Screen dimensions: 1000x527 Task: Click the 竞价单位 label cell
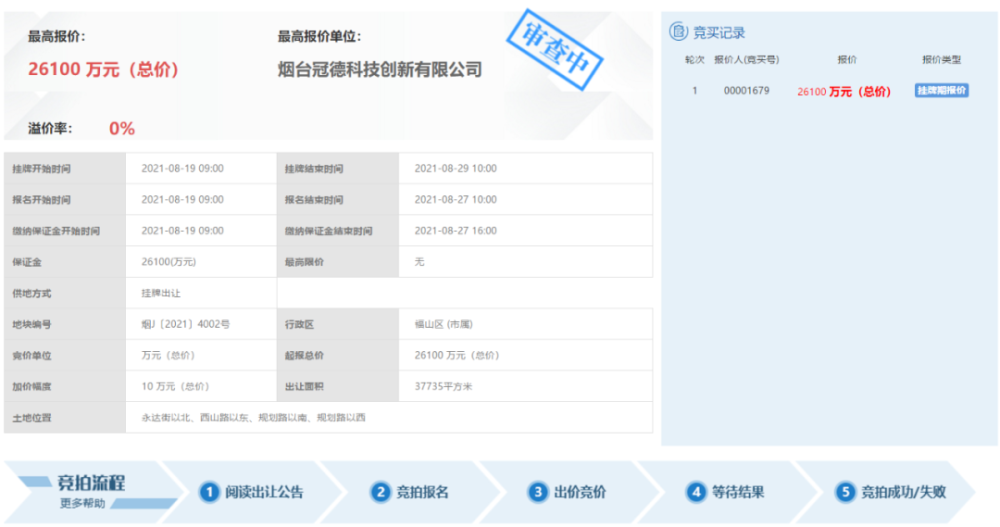pos(65,355)
